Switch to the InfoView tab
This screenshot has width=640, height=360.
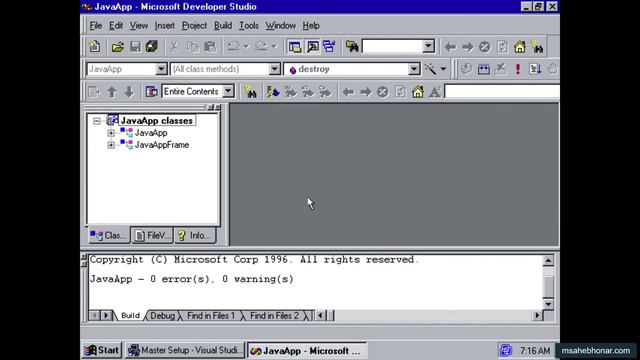point(195,236)
